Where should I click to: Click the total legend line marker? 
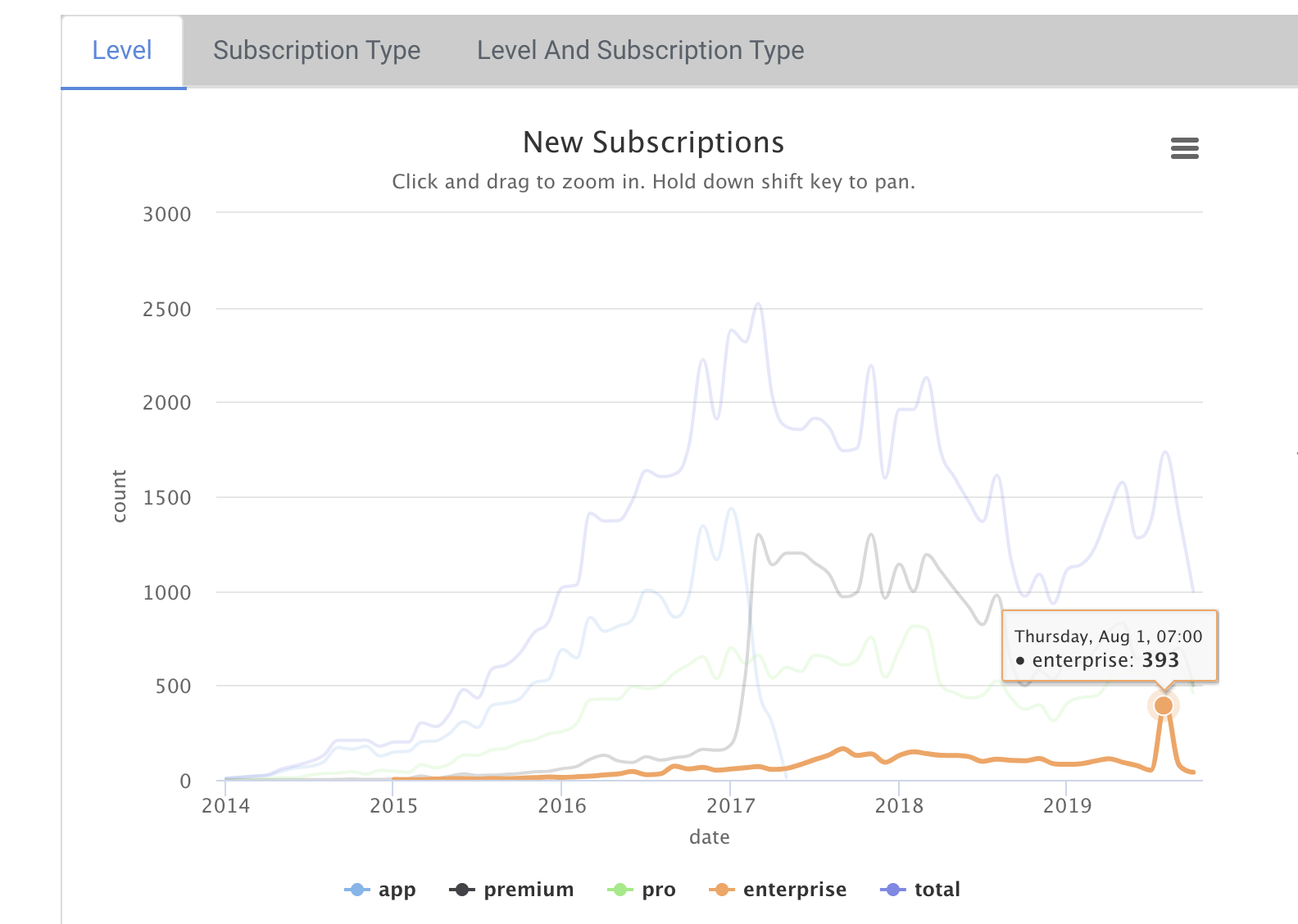(x=892, y=890)
